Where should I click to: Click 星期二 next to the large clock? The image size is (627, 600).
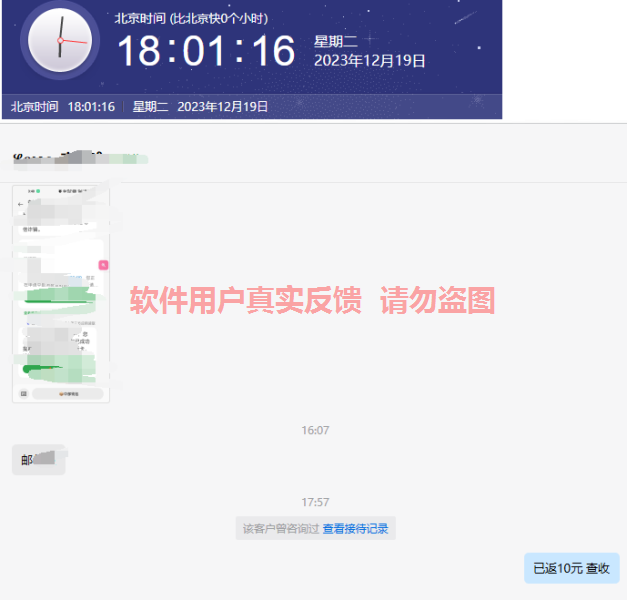coord(335,41)
